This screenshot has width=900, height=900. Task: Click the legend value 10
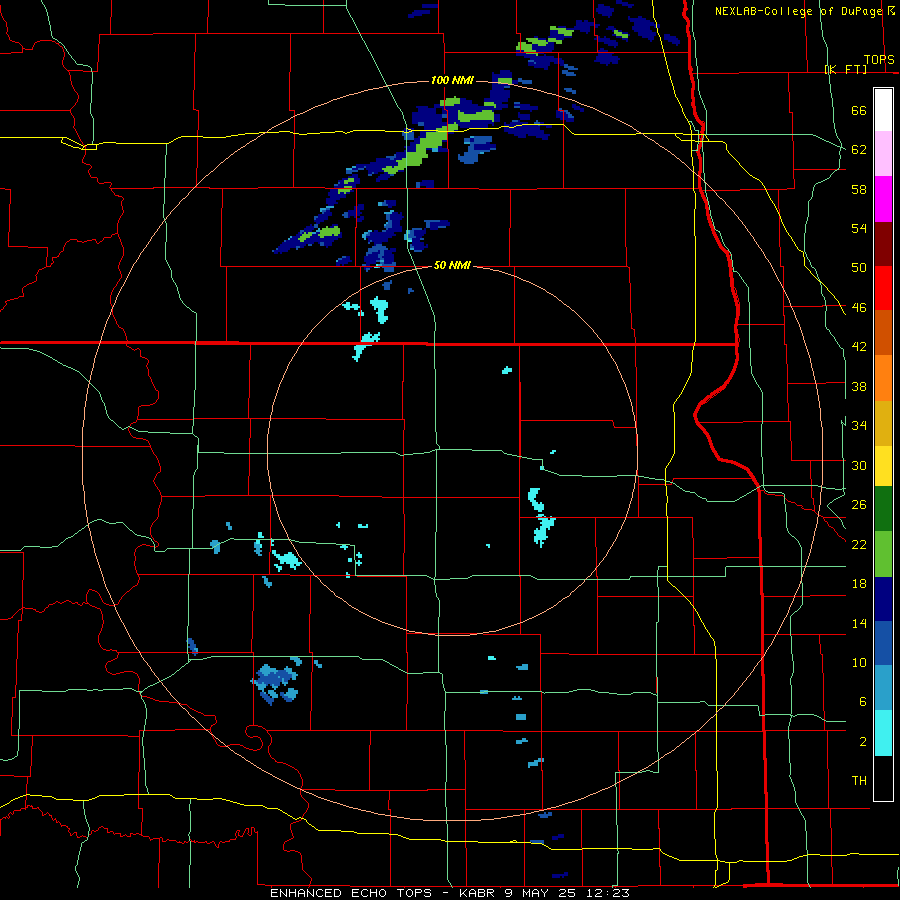click(859, 662)
